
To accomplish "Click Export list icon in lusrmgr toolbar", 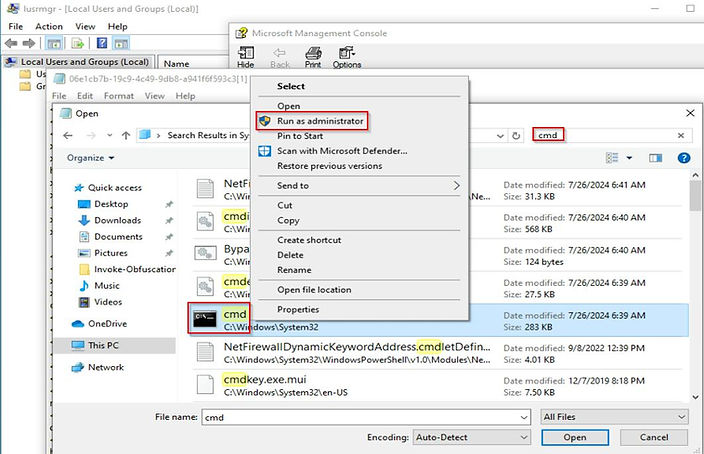I will point(78,44).
